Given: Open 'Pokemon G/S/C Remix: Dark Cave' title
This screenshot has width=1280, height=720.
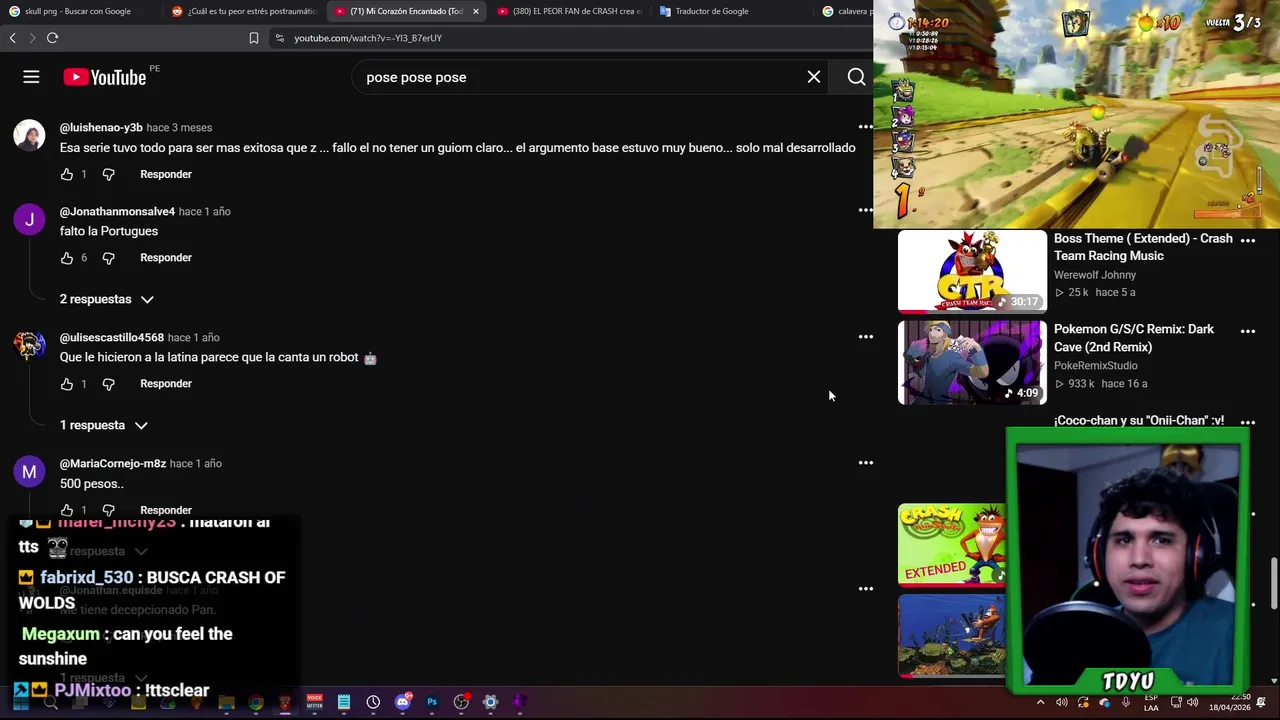Looking at the screenshot, I should pyautogui.click(x=1134, y=338).
